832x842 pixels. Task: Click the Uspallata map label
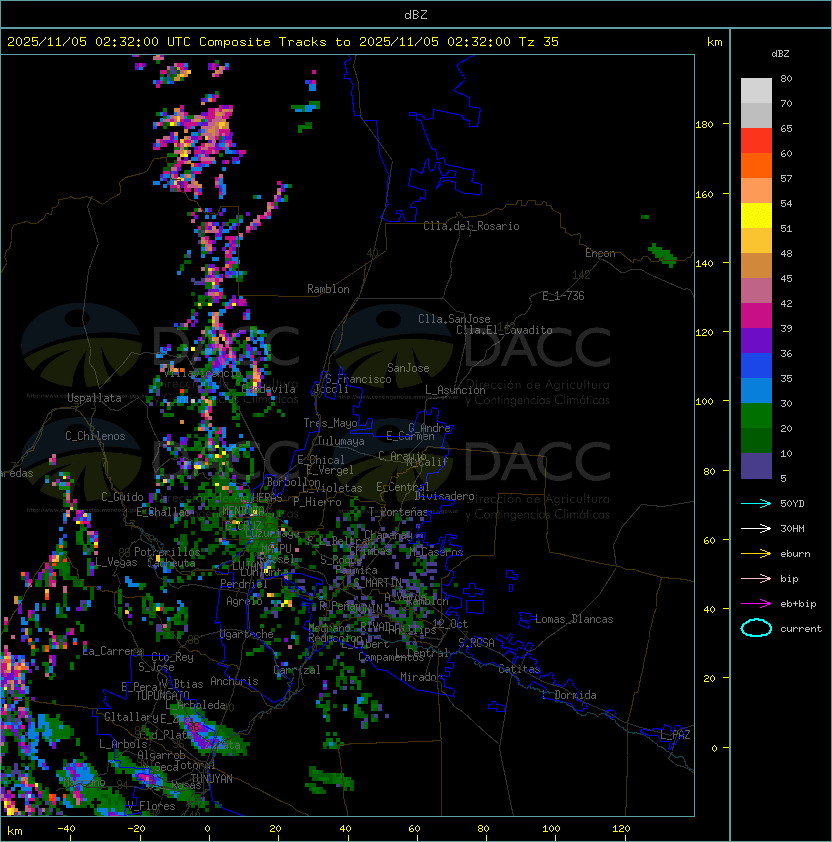coord(94,398)
